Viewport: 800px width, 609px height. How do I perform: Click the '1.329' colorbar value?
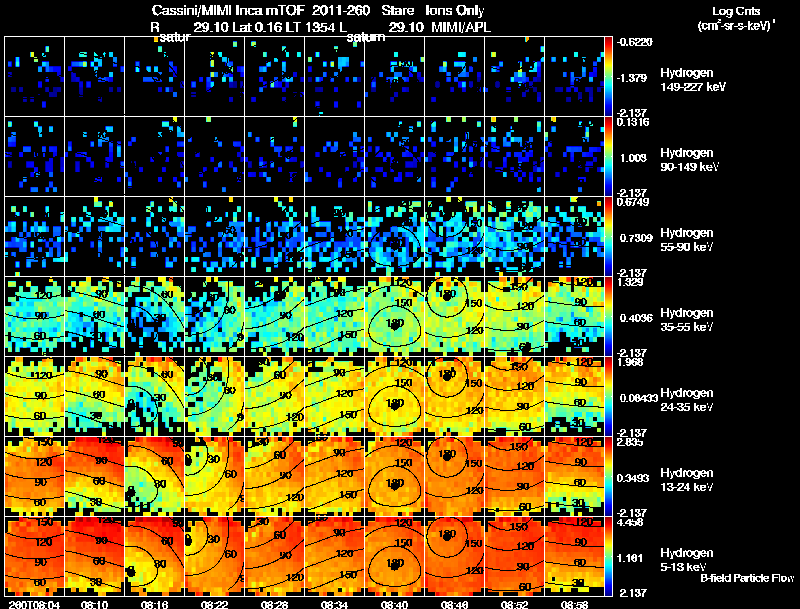[x=630, y=282]
